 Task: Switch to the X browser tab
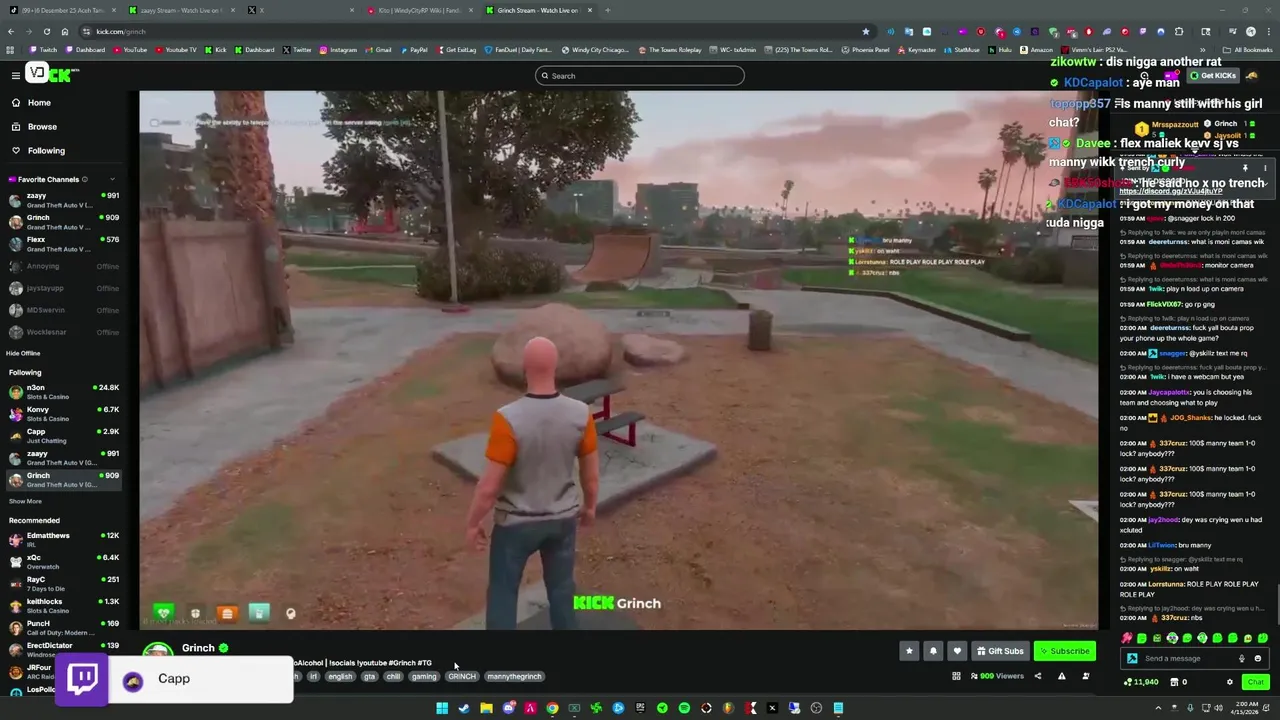click(x=300, y=10)
